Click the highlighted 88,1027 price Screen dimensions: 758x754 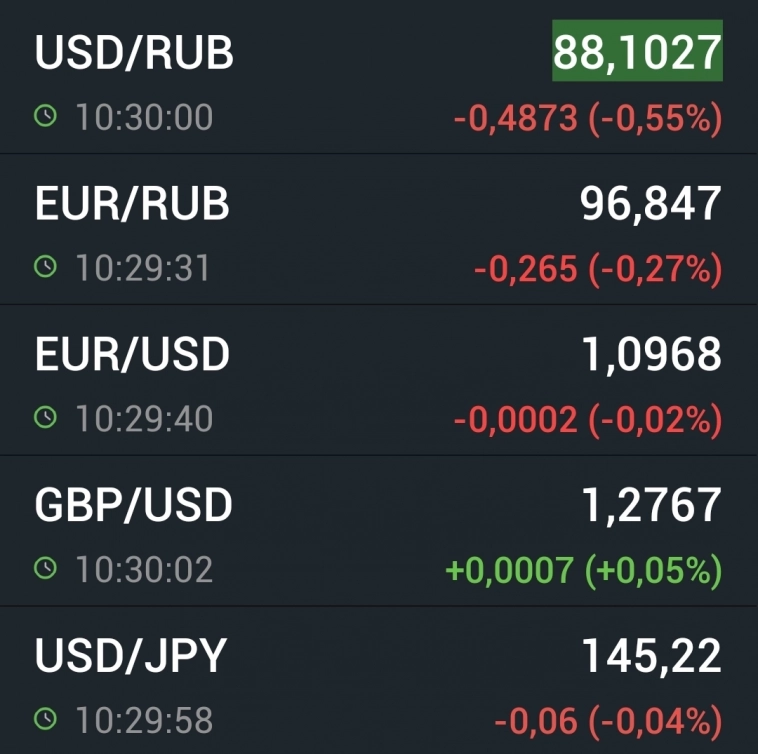tap(637, 52)
